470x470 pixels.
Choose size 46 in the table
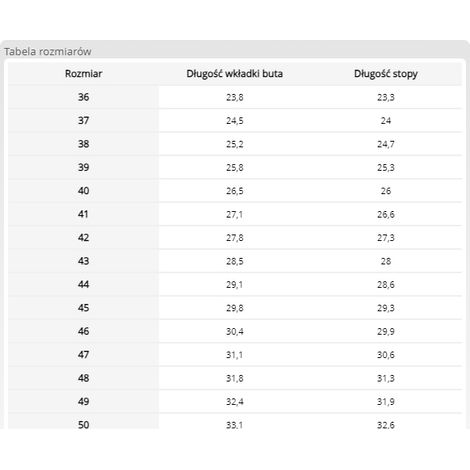coord(83,331)
